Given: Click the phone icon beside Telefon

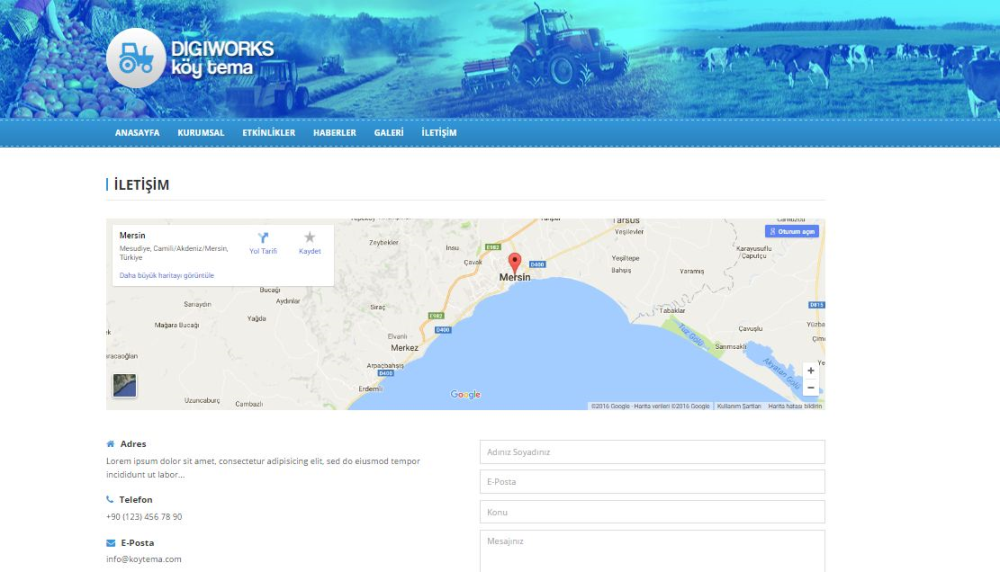Looking at the screenshot, I should pyautogui.click(x=110, y=499).
